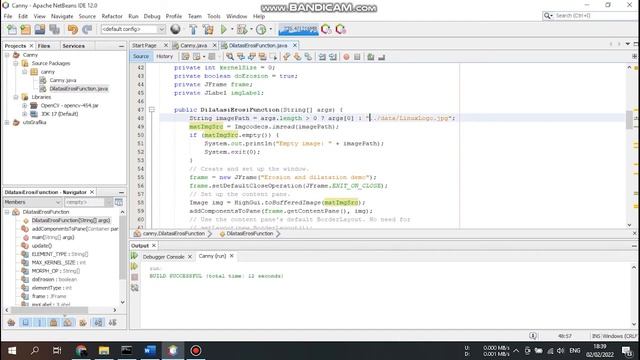Open the Debug menu

coord(152,16)
